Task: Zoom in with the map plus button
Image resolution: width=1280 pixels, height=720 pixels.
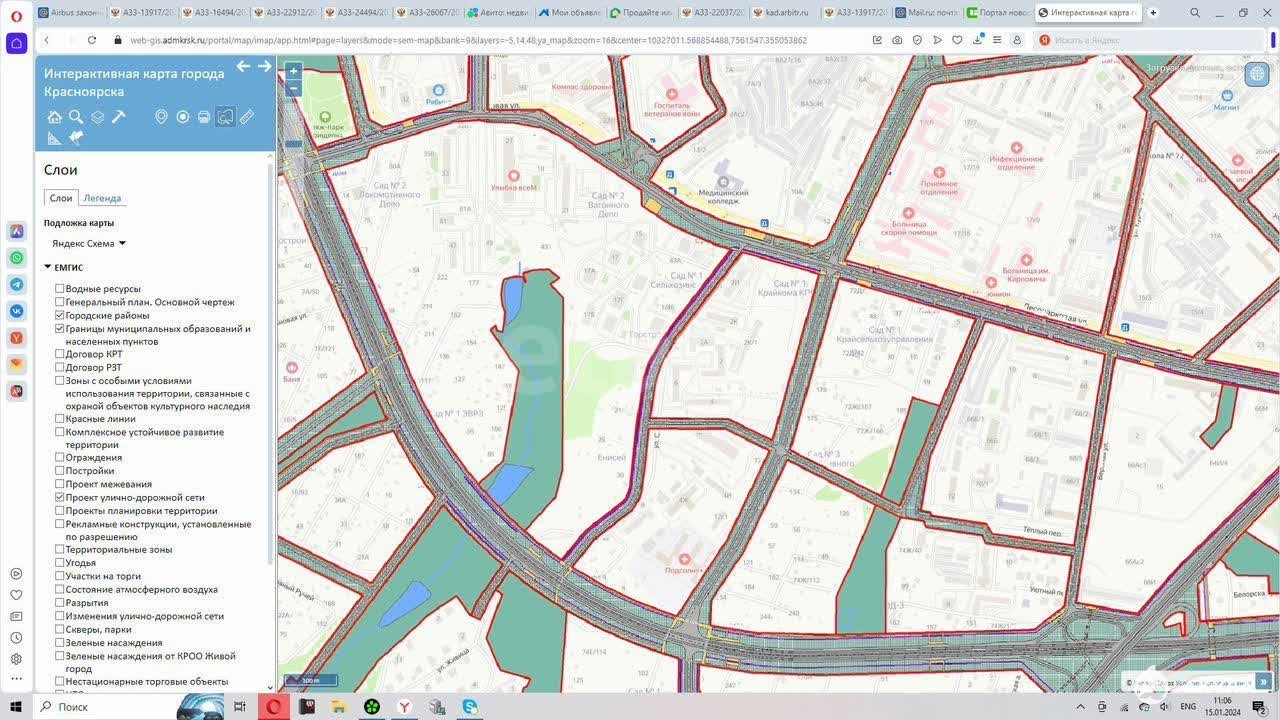Action: [x=293, y=71]
